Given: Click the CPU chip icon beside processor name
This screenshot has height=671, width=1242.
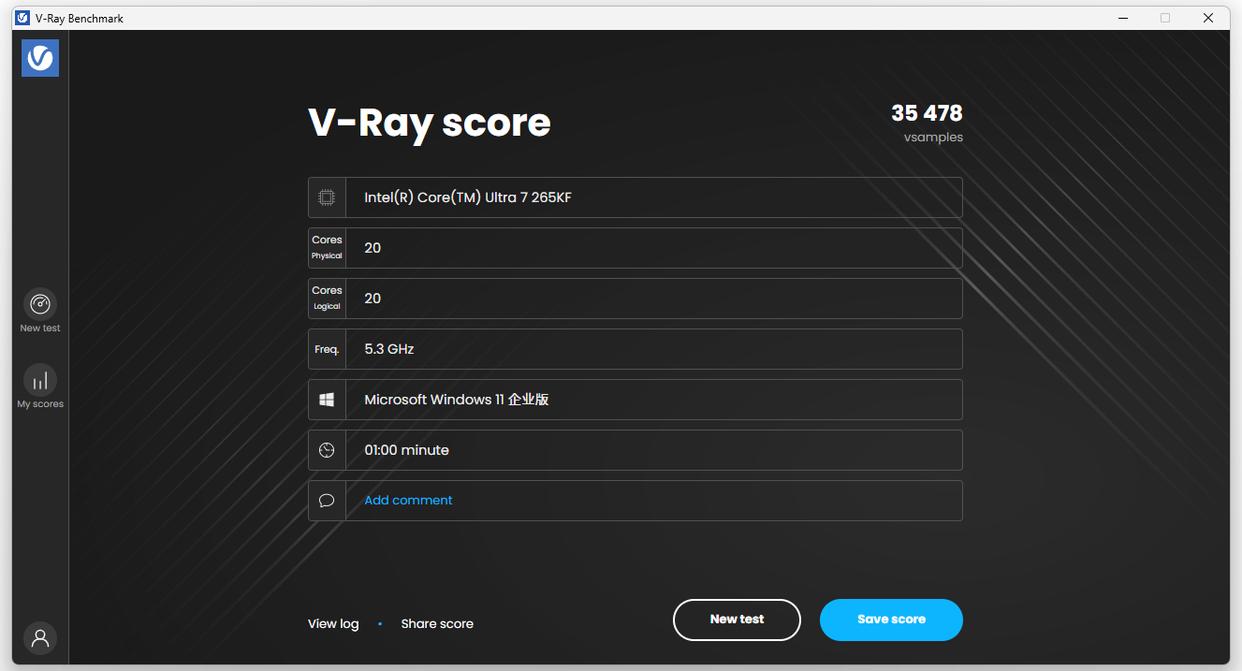Looking at the screenshot, I should 327,198.
